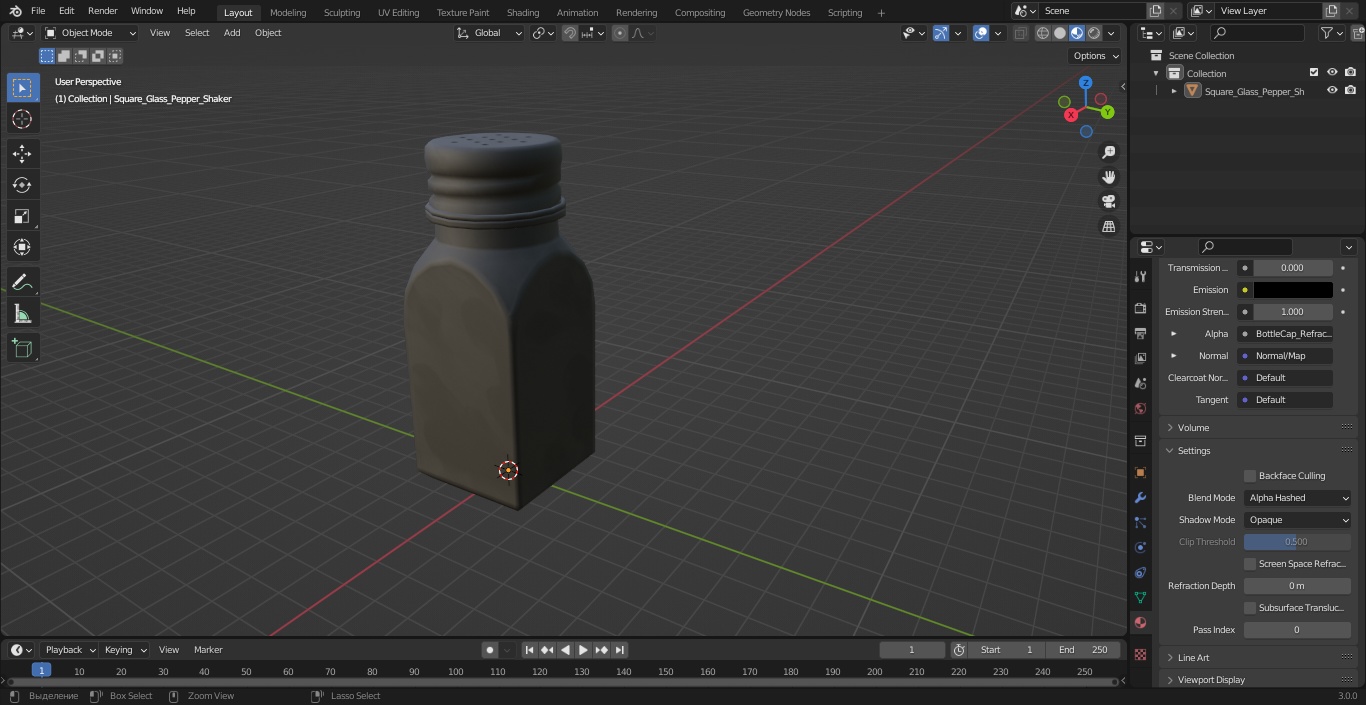
Task: Hide Square_Glass_Pepper_Sh object via eye icon
Action: [1332, 91]
